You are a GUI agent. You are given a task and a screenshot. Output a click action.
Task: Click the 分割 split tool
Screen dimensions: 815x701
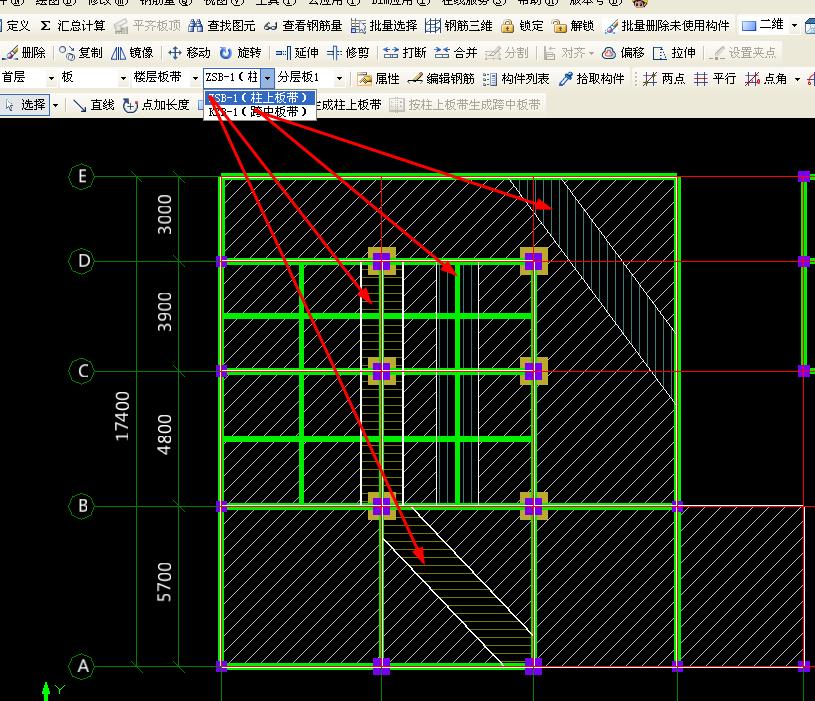[507, 52]
